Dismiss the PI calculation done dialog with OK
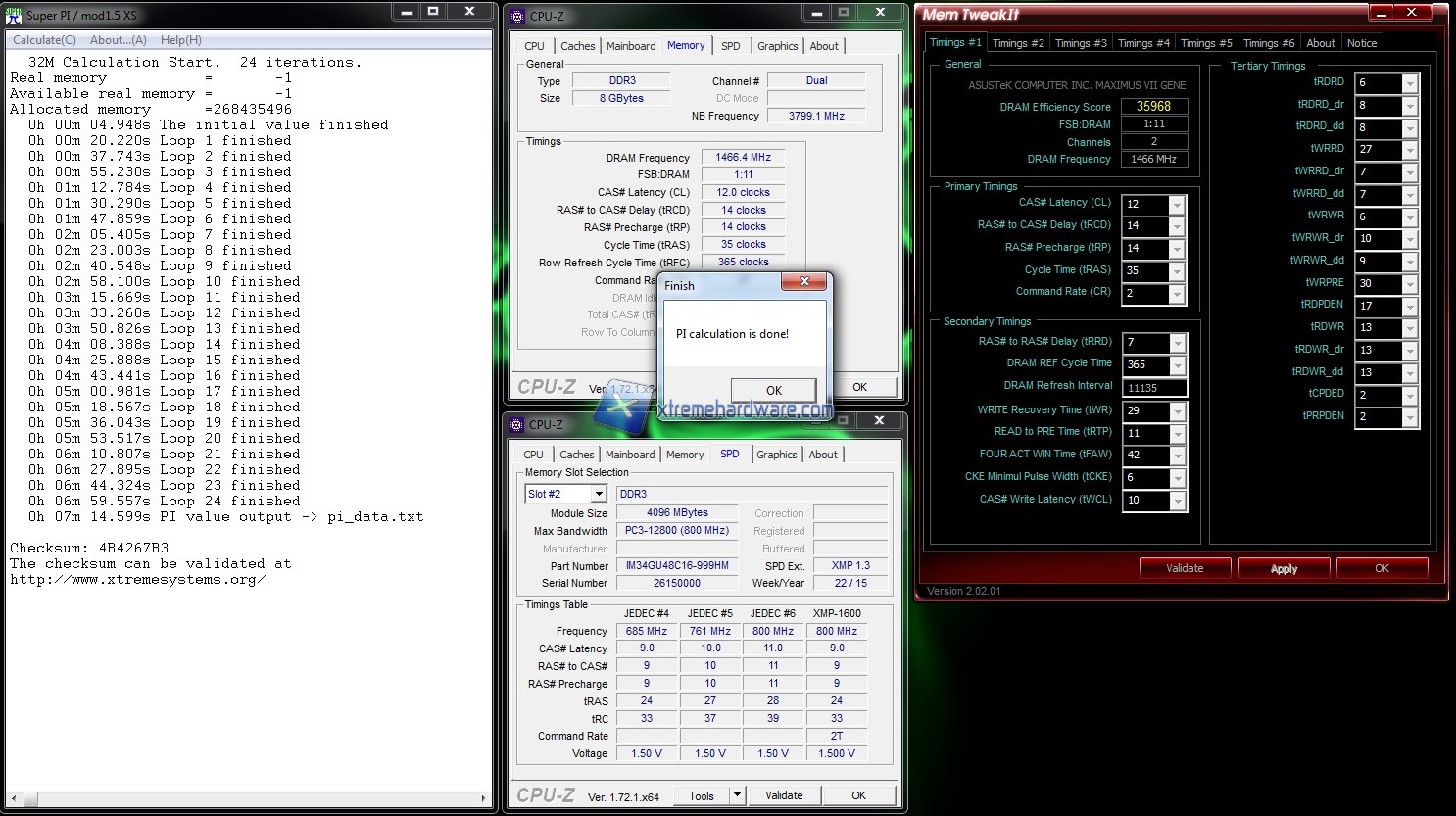The image size is (1456, 816). pyautogui.click(x=773, y=390)
